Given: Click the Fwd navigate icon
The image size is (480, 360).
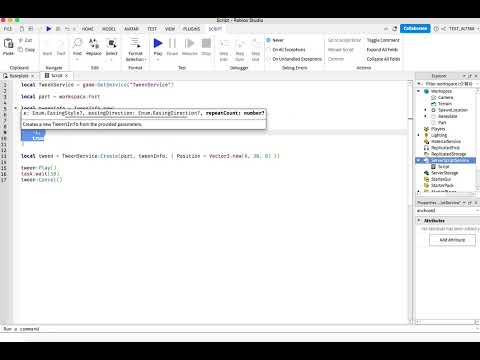Looking at the screenshot, I should tap(61, 43).
